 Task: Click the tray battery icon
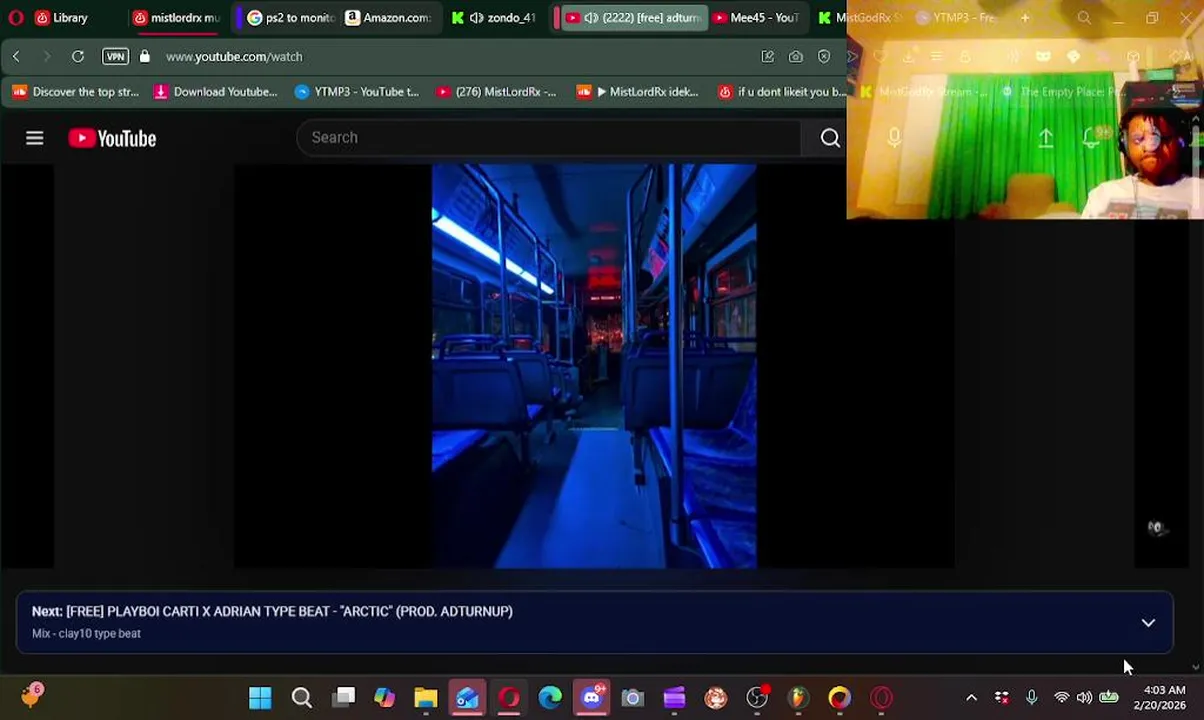click(1109, 698)
